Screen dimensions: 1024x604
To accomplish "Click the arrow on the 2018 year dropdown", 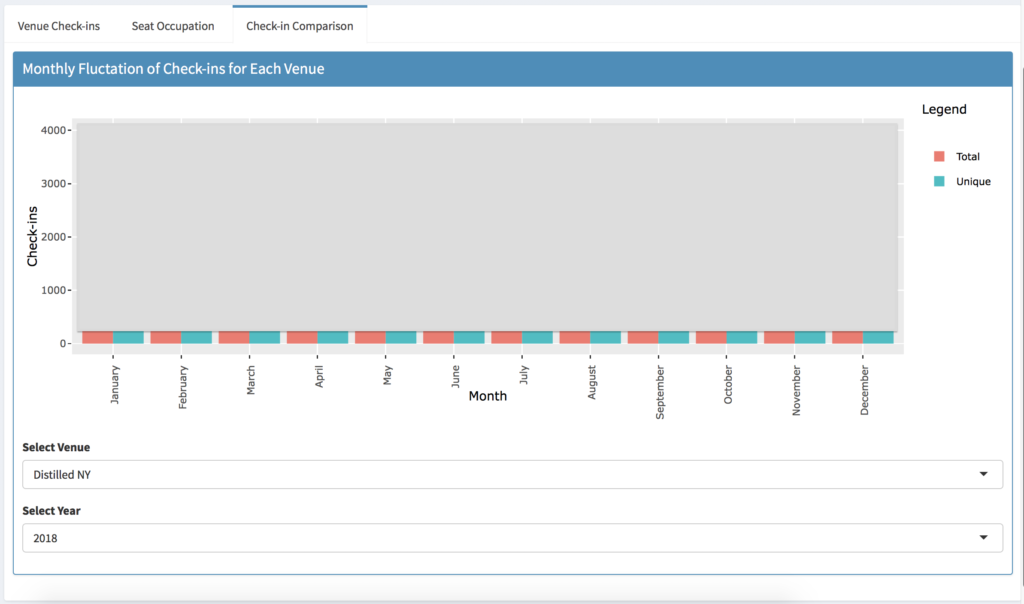I will tap(983, 538).
